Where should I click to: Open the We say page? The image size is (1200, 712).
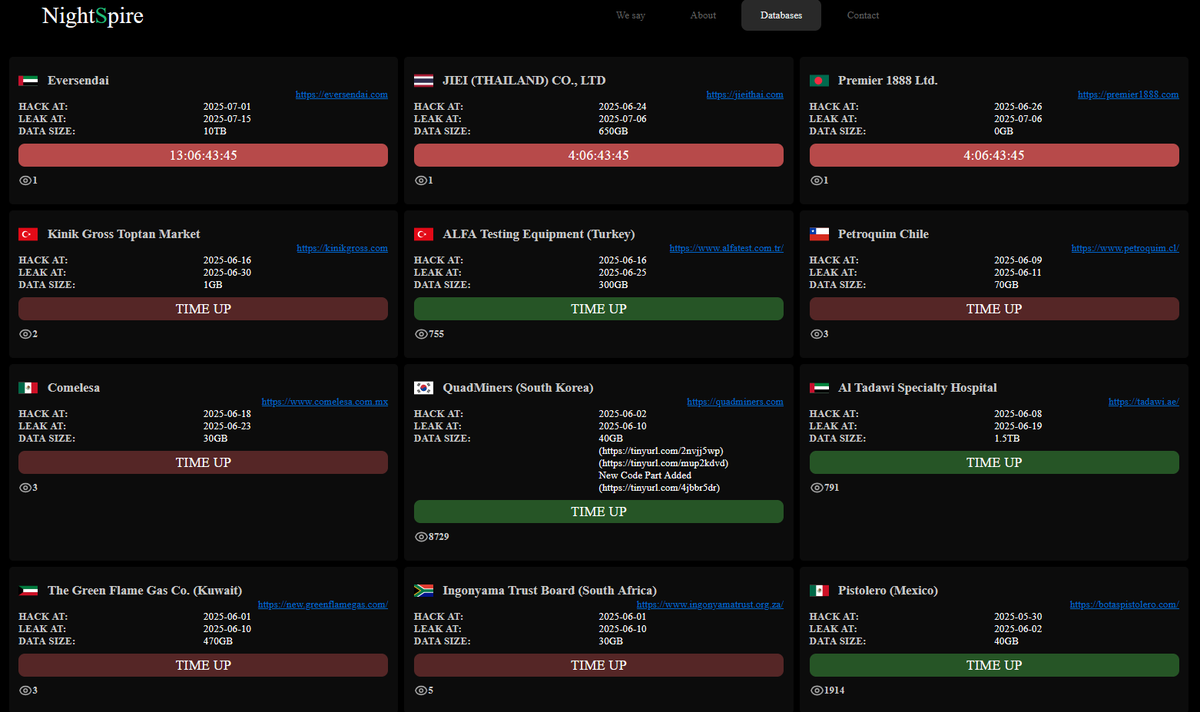point(630,16)
